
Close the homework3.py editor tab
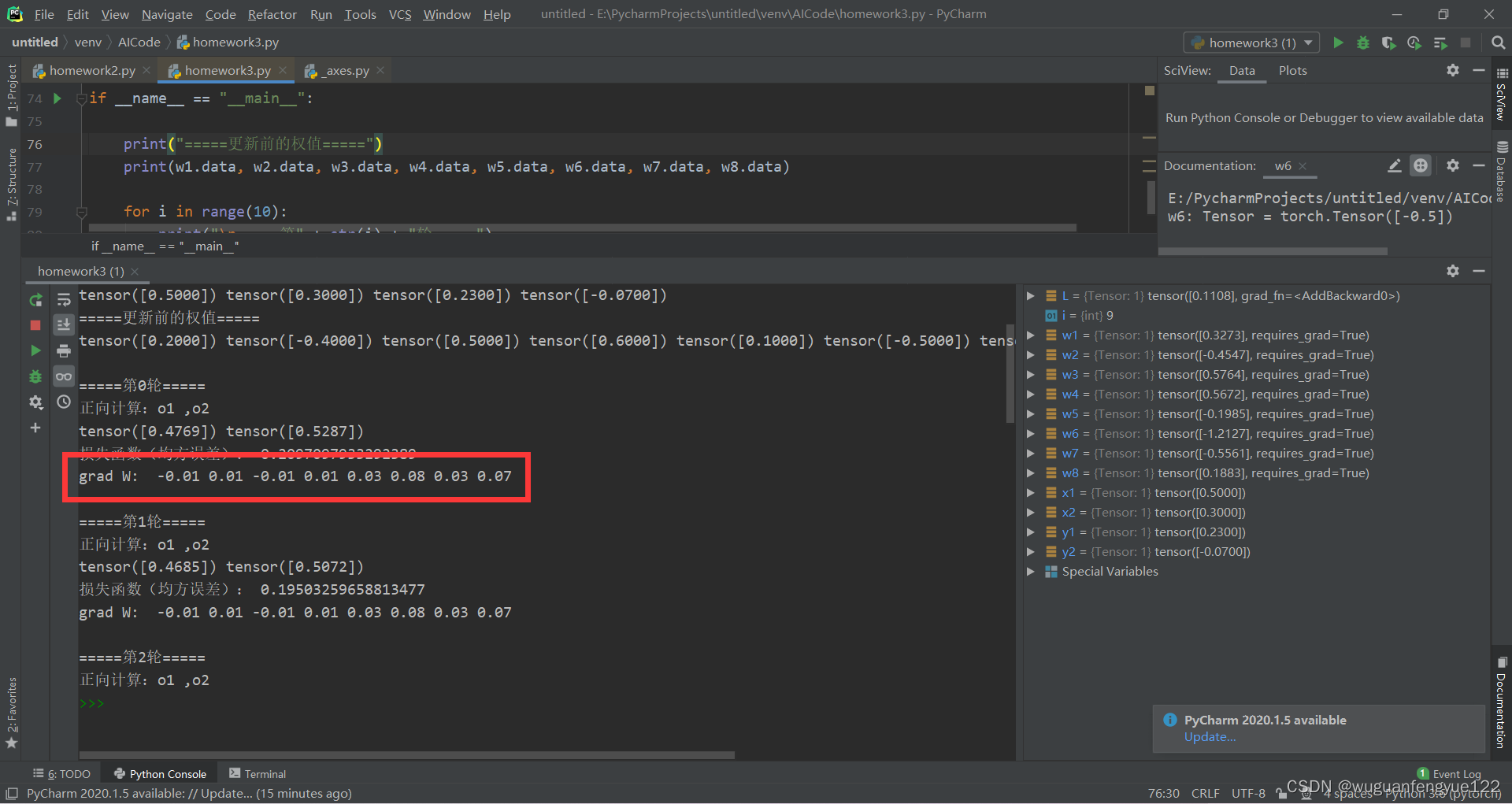coord(283,70)
